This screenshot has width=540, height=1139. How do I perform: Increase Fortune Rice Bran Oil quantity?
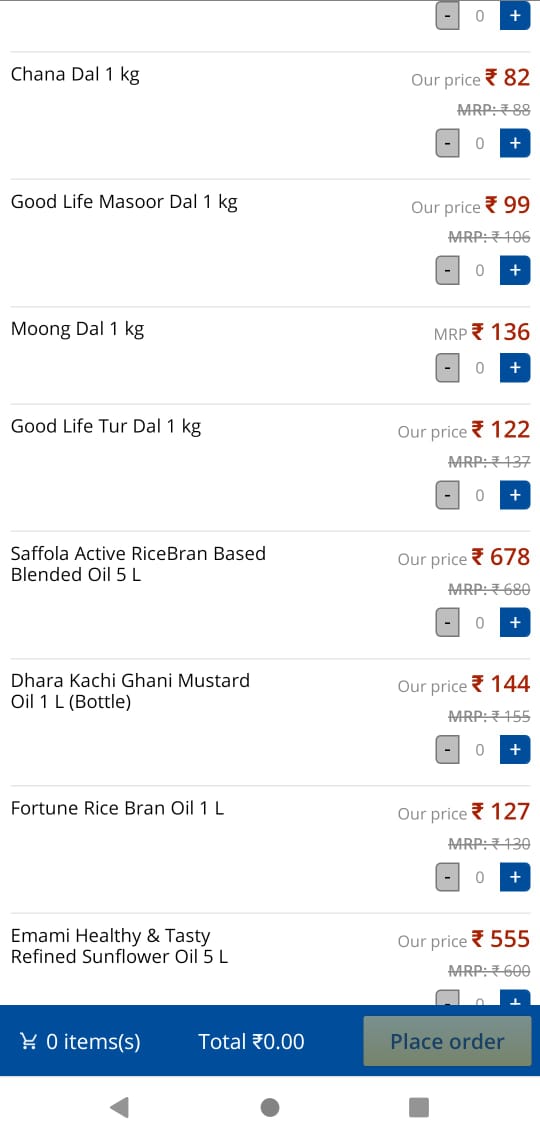515,877
